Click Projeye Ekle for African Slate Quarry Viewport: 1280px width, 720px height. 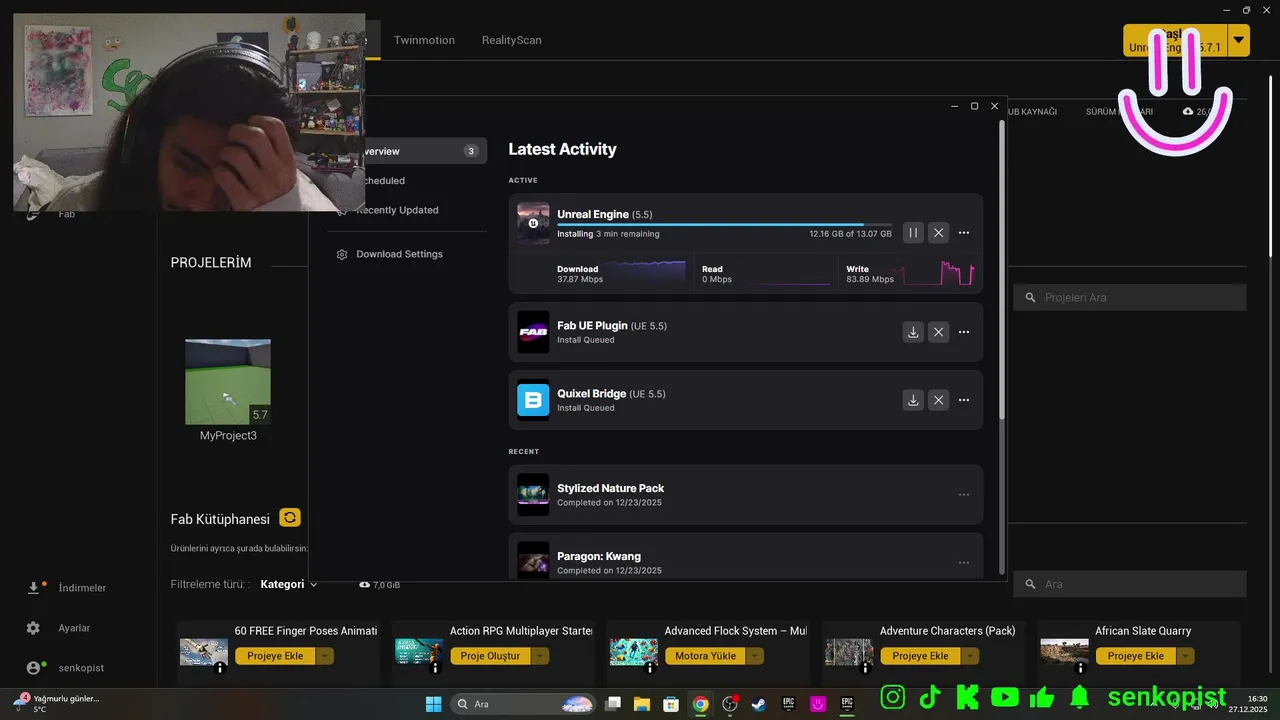click(x=1135, y=656)
